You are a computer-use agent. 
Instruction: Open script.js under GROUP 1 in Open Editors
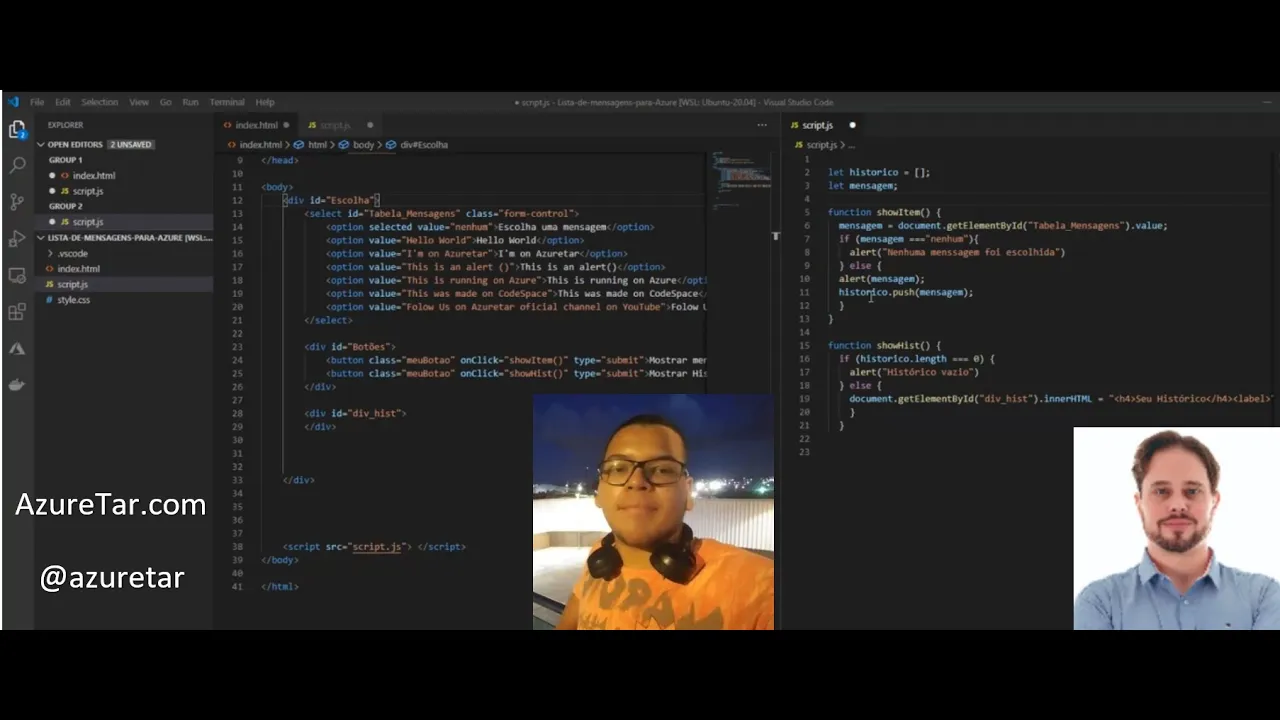pos(88,191)
